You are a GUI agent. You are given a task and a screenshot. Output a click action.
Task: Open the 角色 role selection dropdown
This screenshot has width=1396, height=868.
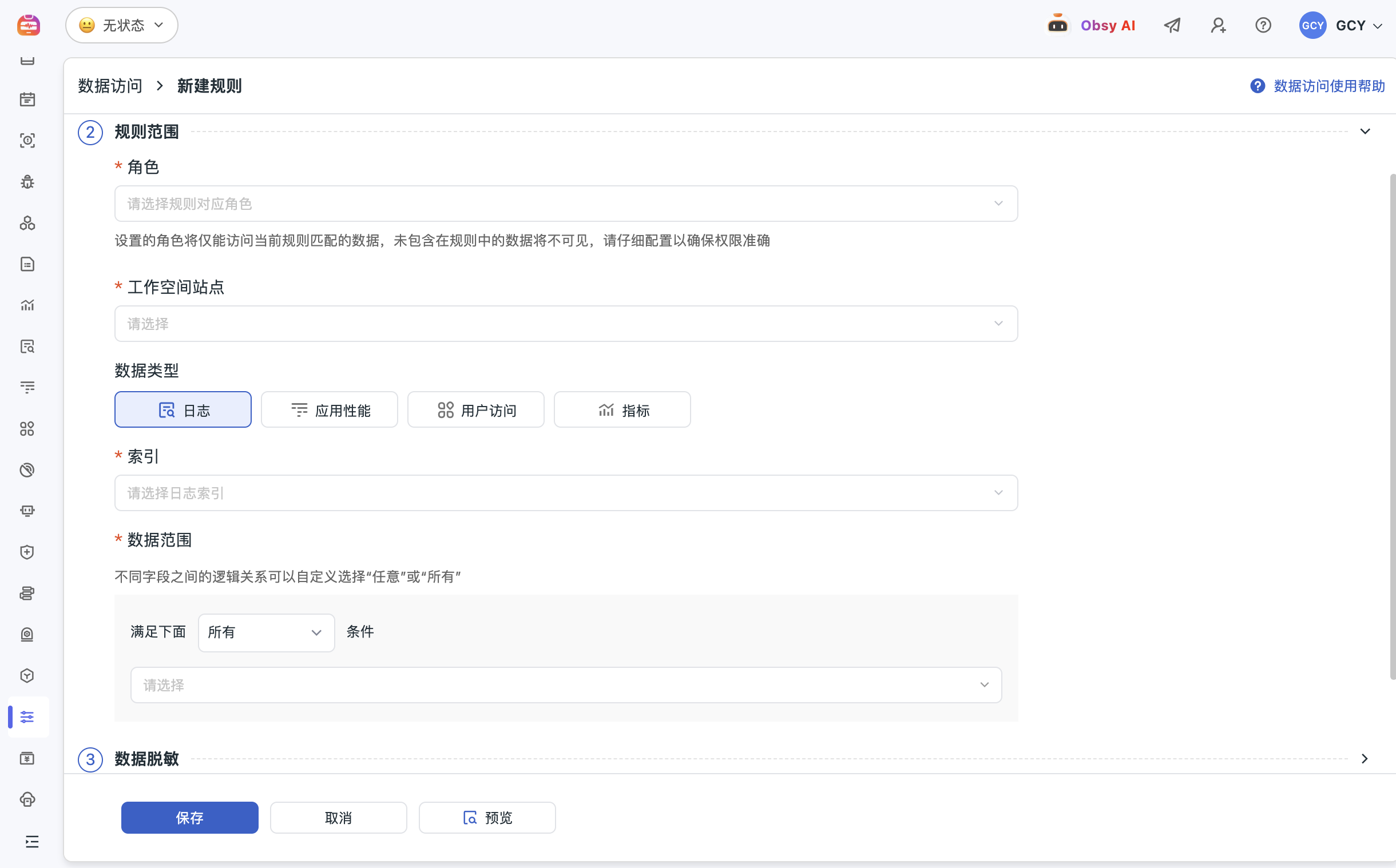pos(566,204)
